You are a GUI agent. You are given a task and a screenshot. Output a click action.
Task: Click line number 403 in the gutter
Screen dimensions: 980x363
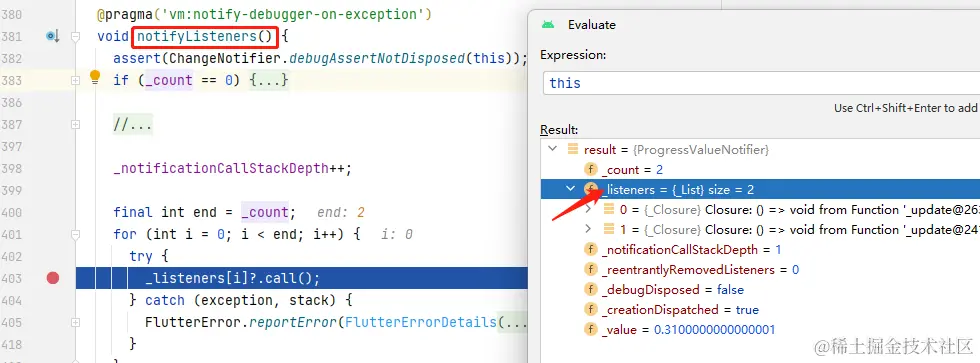click(11, 278)
